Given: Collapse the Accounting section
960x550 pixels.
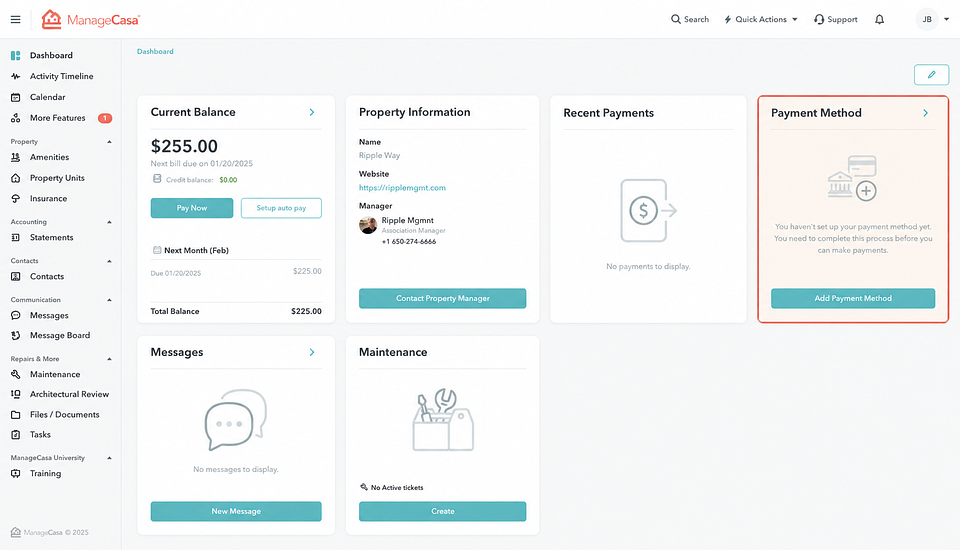Looking at the screenshot, I should 110,222.
